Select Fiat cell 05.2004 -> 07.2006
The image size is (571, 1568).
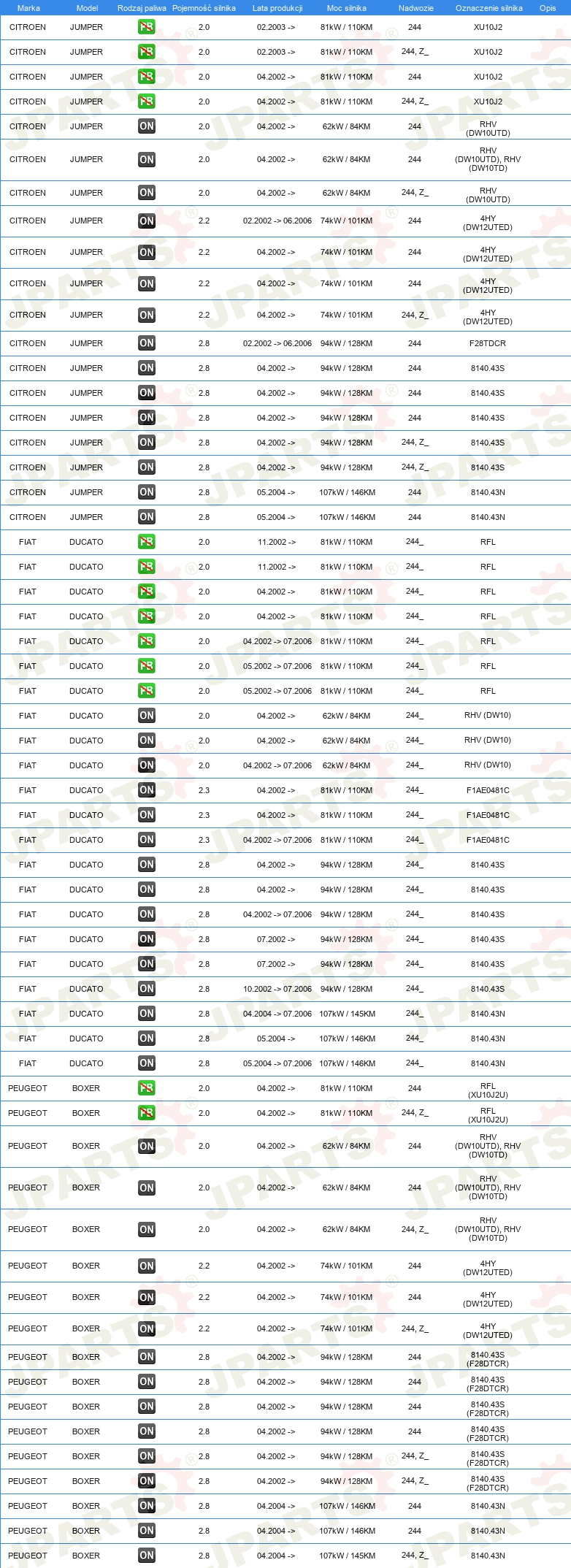click(x=277, y=1063)
